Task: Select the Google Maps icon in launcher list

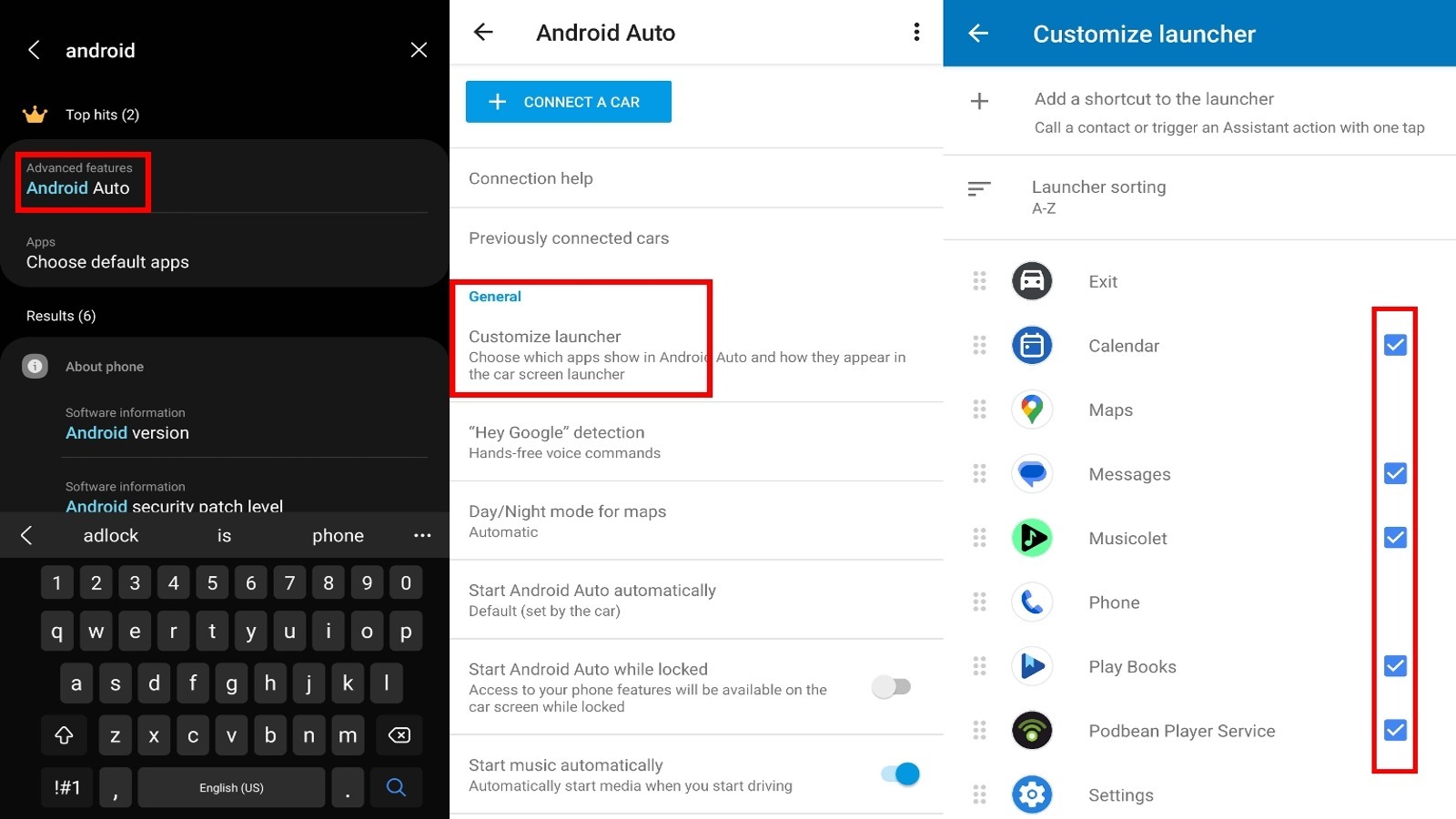Action: [x=1032, y=409]
